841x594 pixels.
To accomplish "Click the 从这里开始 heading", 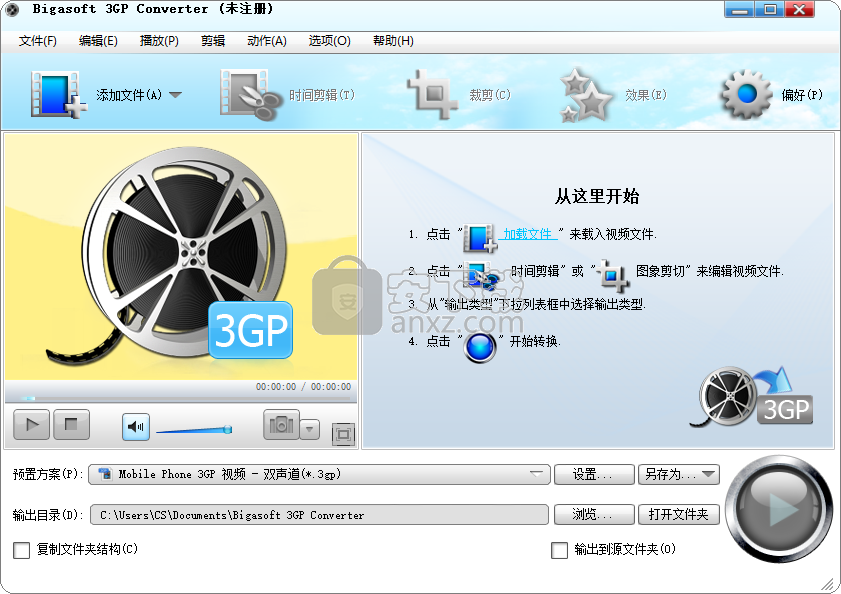I will [597, 196].
